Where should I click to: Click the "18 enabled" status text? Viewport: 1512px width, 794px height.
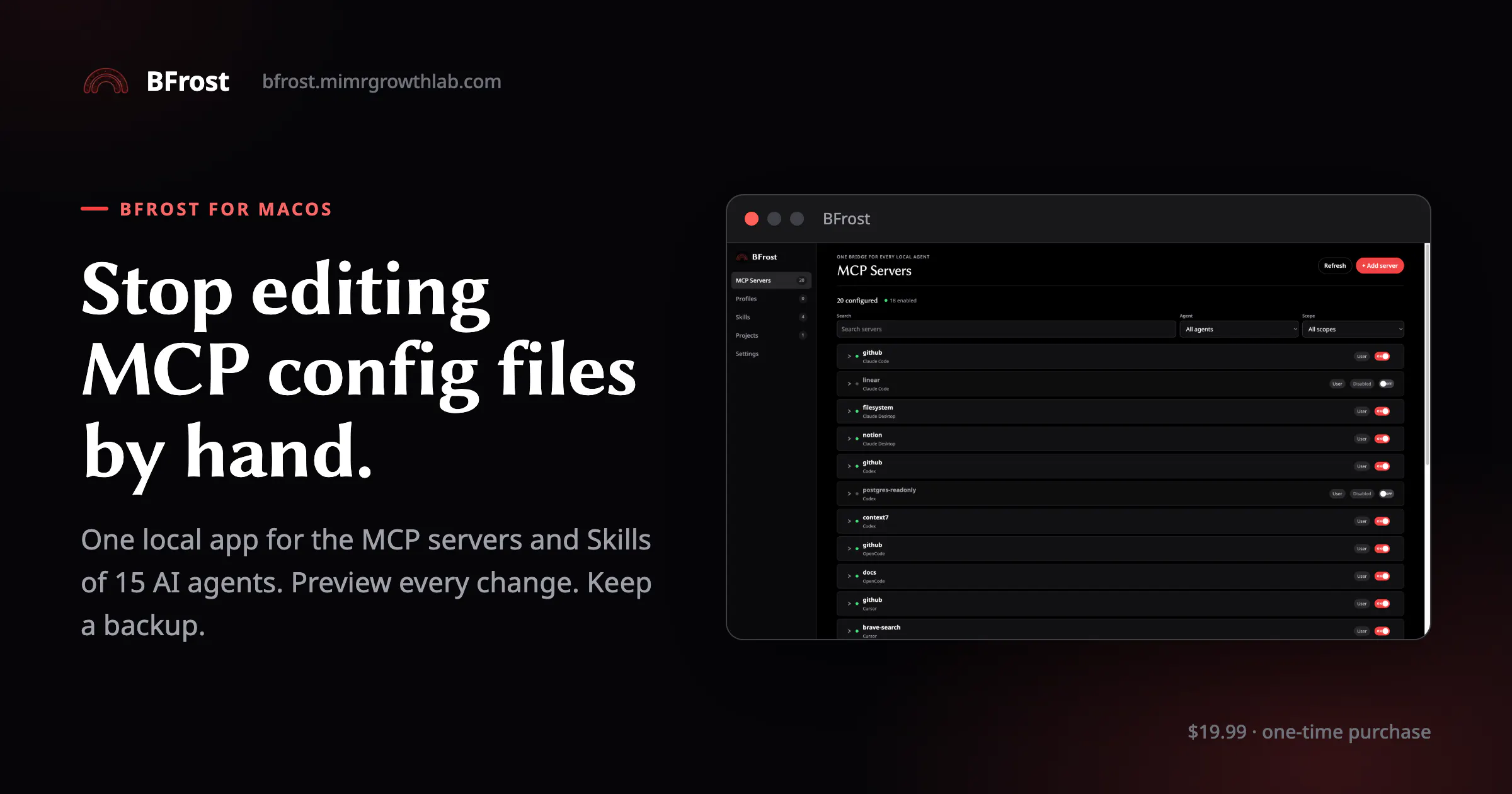click(903, 301)
